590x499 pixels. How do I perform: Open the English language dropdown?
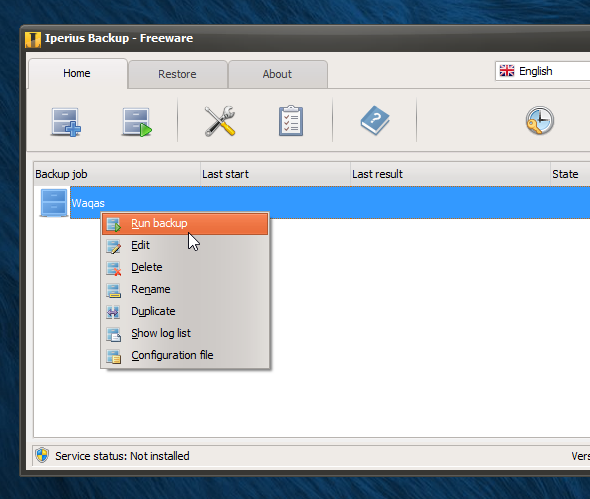(542, 71)
